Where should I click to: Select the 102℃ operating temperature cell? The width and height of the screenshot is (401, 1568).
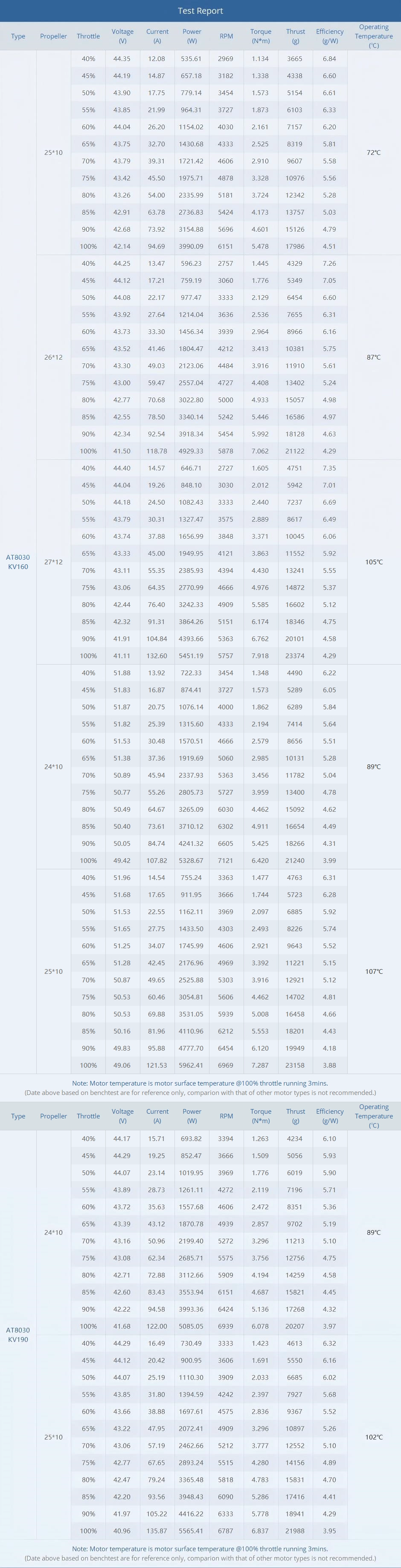point(374,1437)
